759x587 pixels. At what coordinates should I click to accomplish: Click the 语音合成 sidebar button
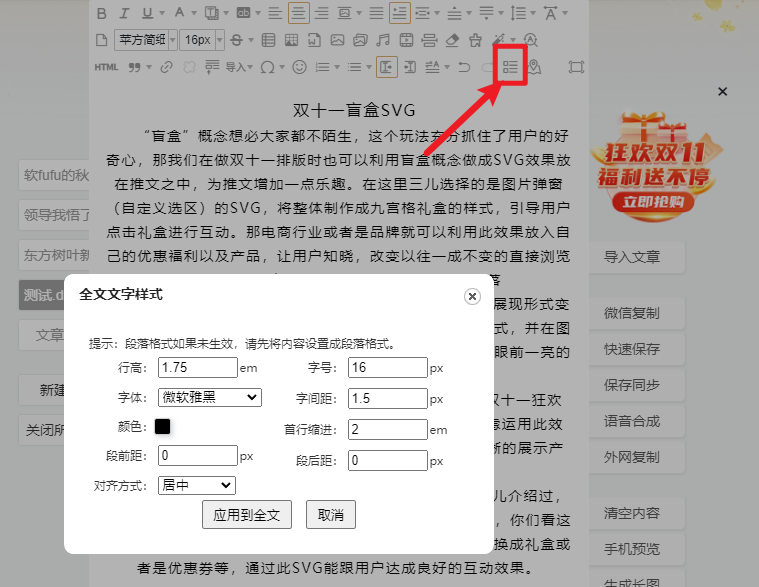[637, 421]
